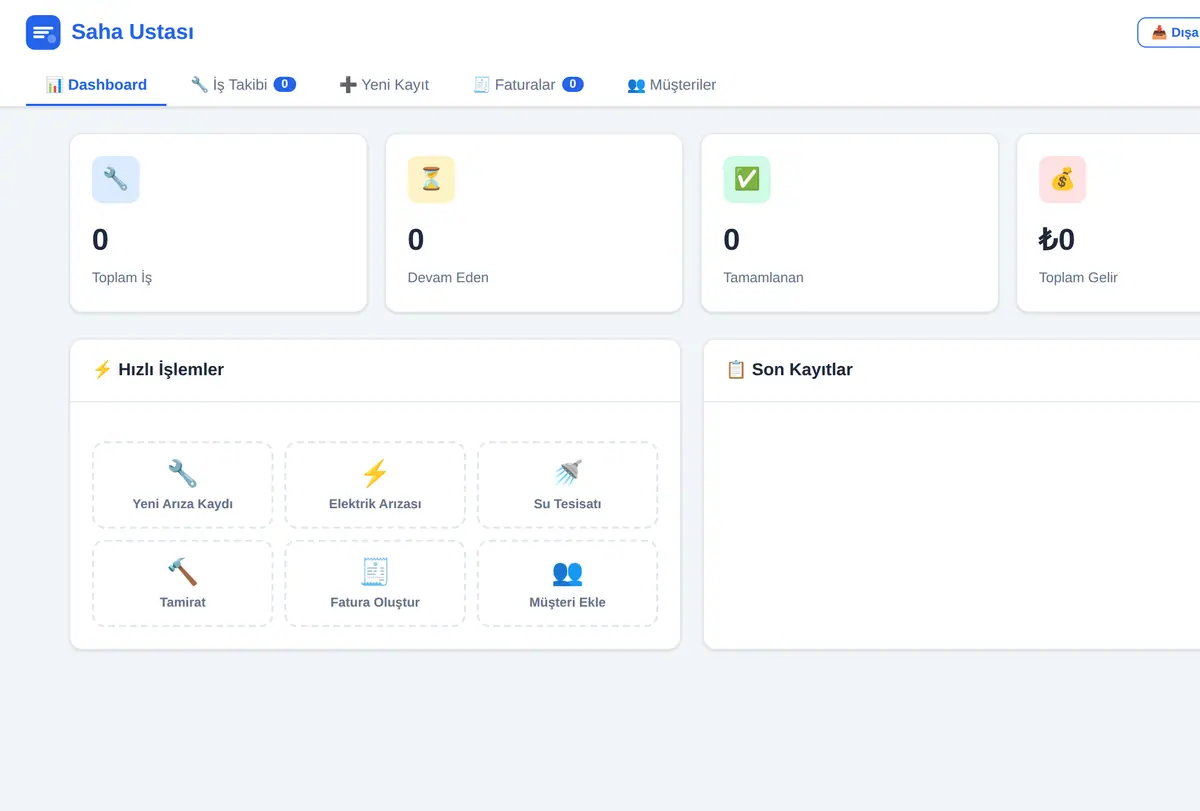Click the Tamirat quick action
1200x811 pixels.
coord(183,584)
